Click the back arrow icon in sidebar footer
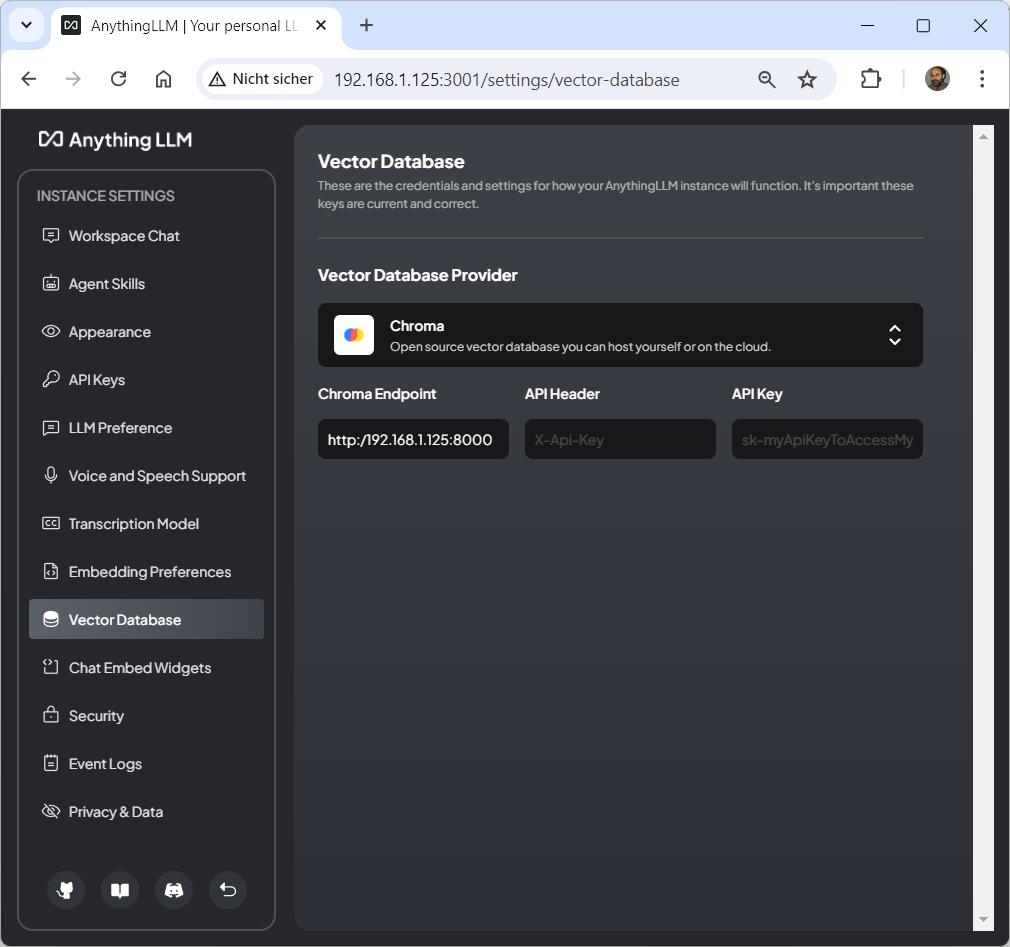Viewport: 1010px width, 947px height. 228,889
